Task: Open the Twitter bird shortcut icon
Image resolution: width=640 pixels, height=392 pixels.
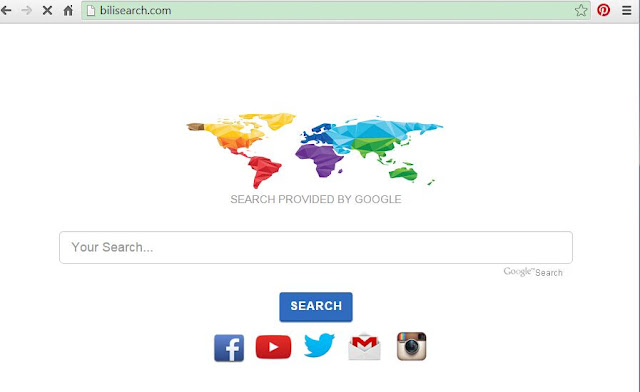Action: tap(319, 345)
